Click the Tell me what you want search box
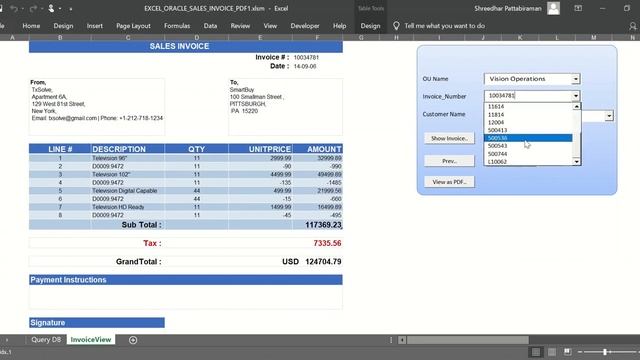640x360 pixels. [x=444, y=26]
